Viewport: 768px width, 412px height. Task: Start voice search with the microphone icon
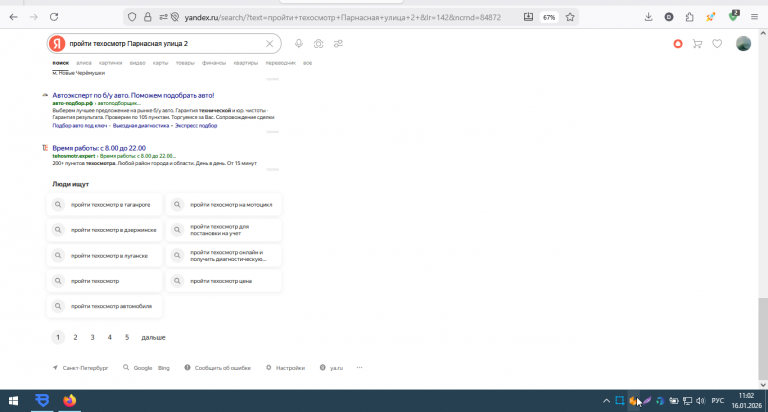pos(299,44)
